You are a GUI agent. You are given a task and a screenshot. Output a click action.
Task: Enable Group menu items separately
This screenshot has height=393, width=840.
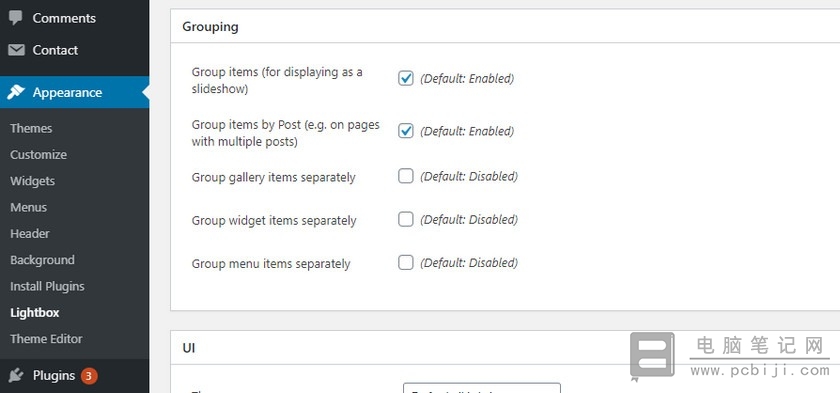tap(406, 262)
